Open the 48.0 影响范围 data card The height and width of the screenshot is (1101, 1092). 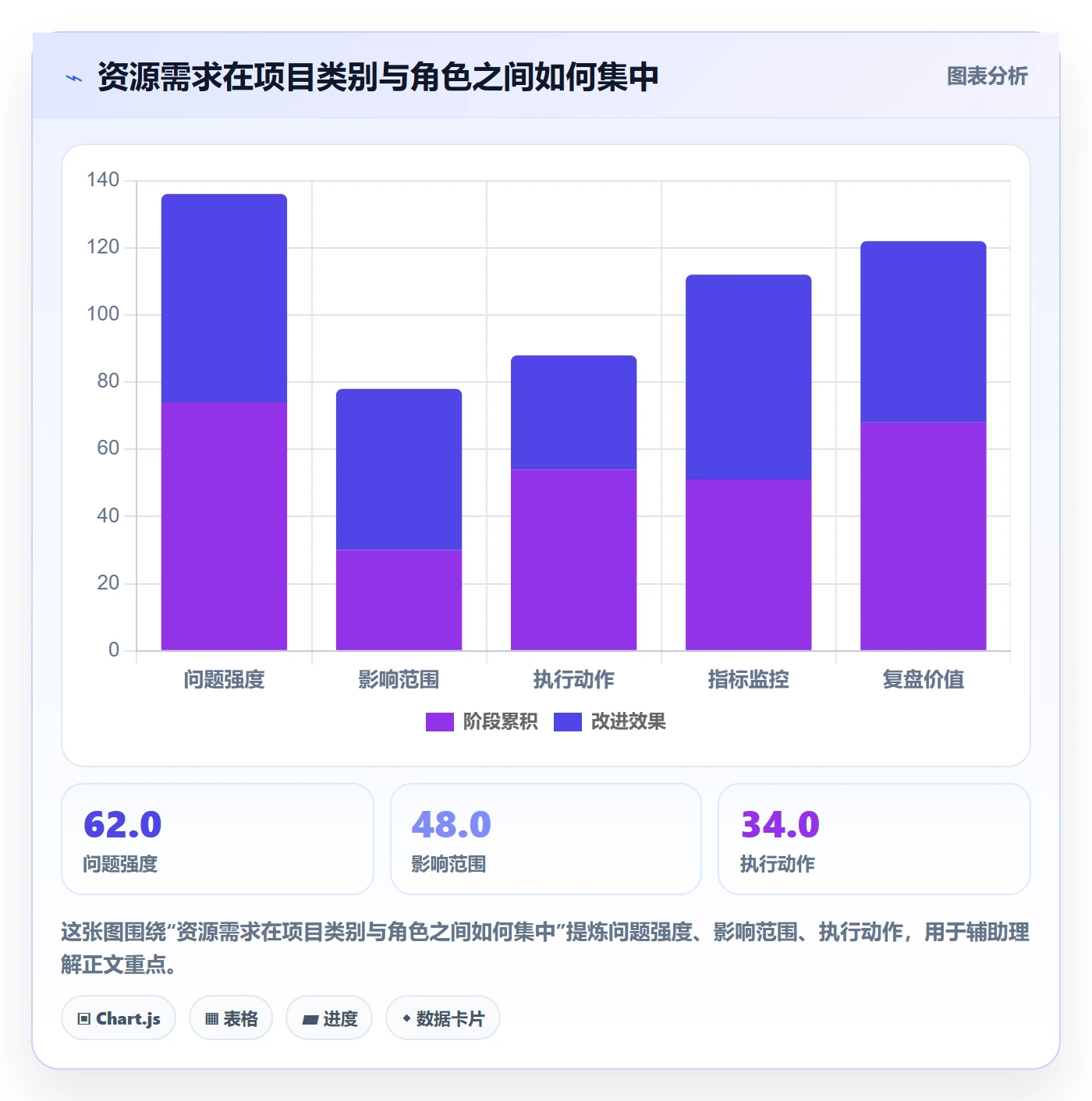click(x=546, y=839)
